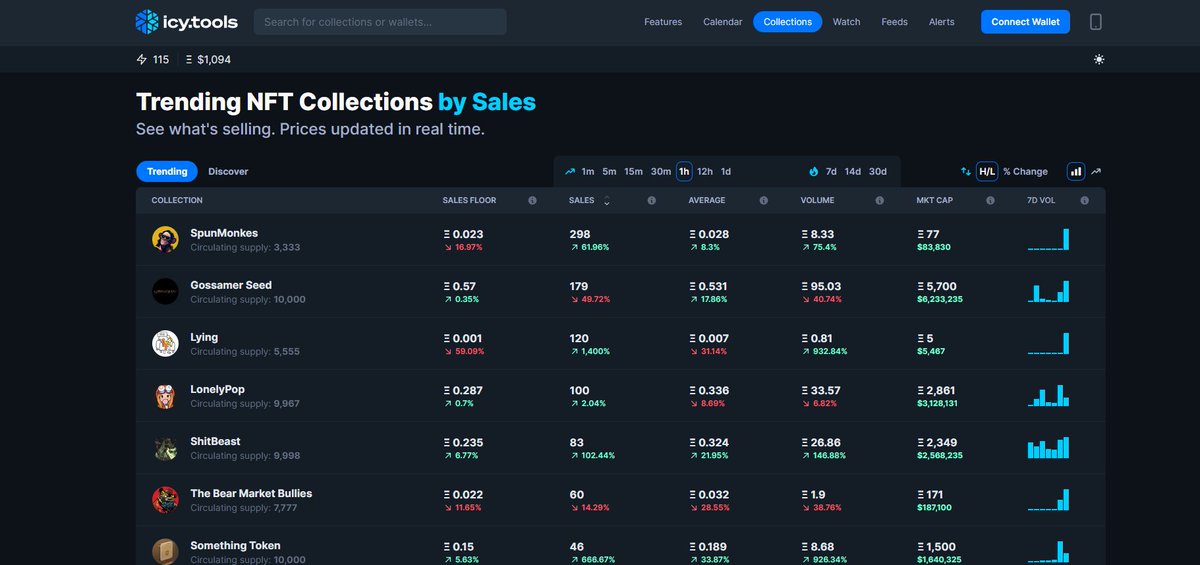This screenshot has height=565, width=1200.
Task: Toggle light mode sun icon
Action: [x=1099, y=60]
